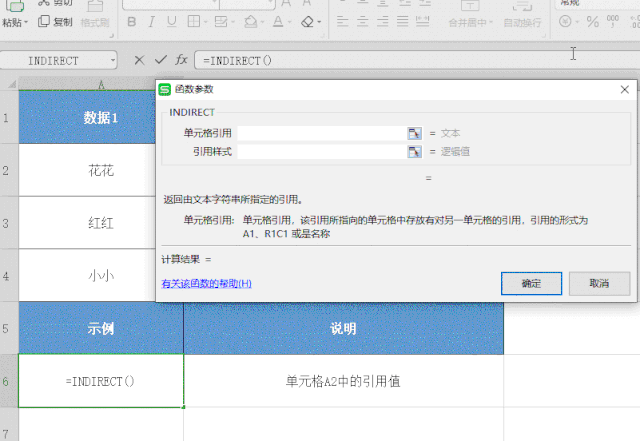This screenshot has height=441, width=640.
Task: Open the currency format dropdown arrow
Action: tap(577, 22)
